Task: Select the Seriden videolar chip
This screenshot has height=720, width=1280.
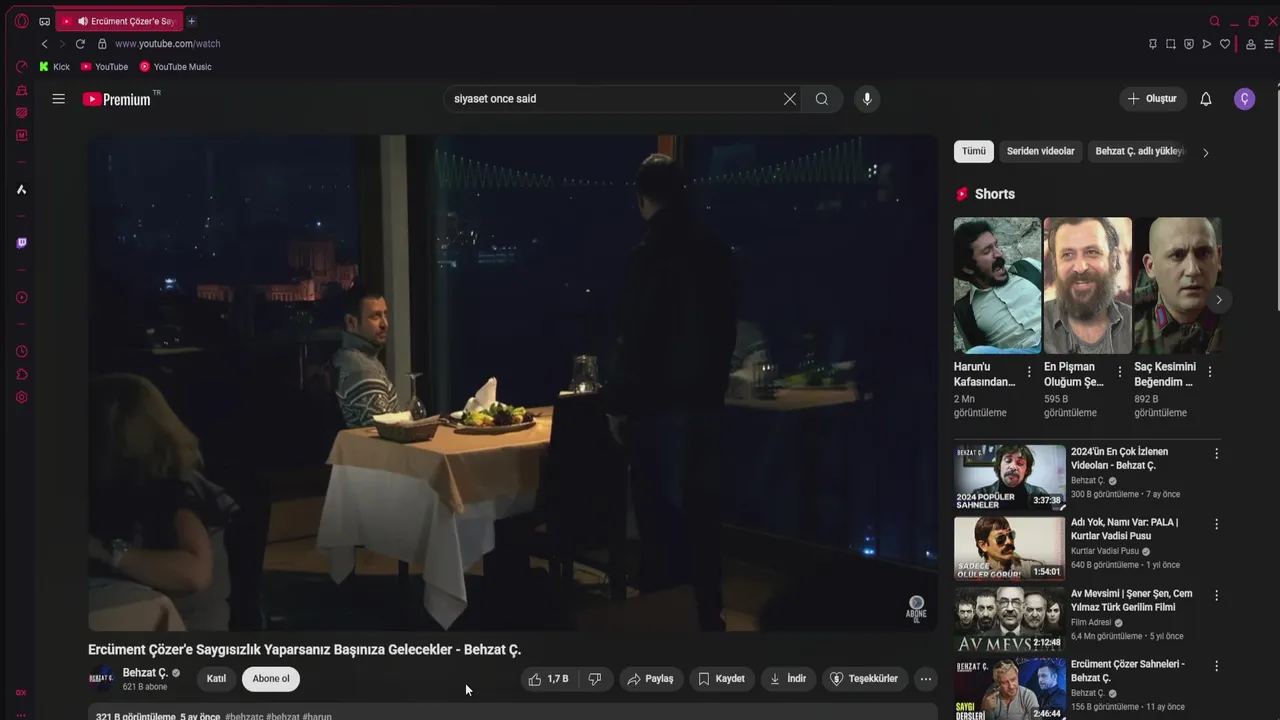Action: click(1040, 152)
